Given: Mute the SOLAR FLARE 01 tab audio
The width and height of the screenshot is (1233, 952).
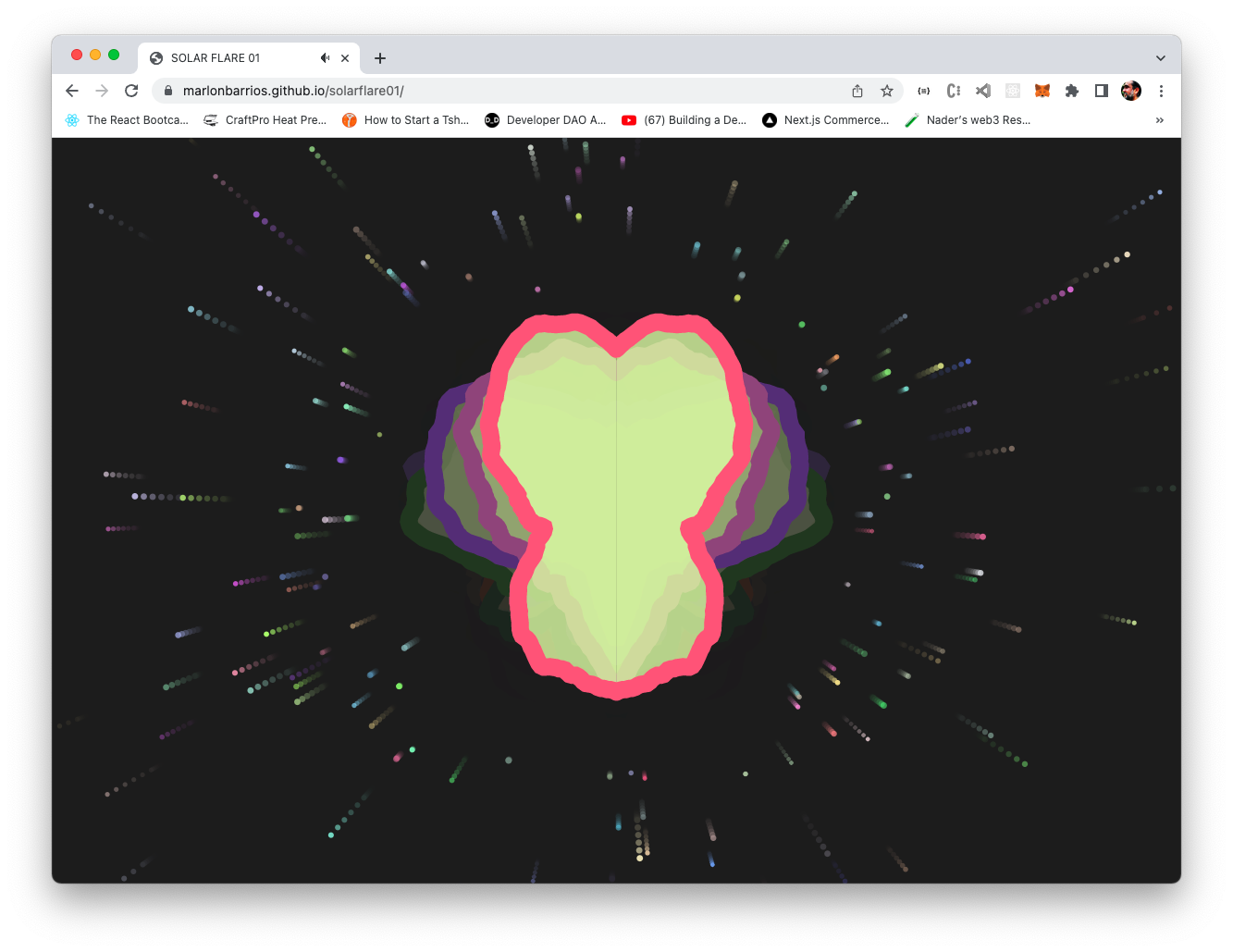Looking at the screenshot, I should click(x=325, y=57).
